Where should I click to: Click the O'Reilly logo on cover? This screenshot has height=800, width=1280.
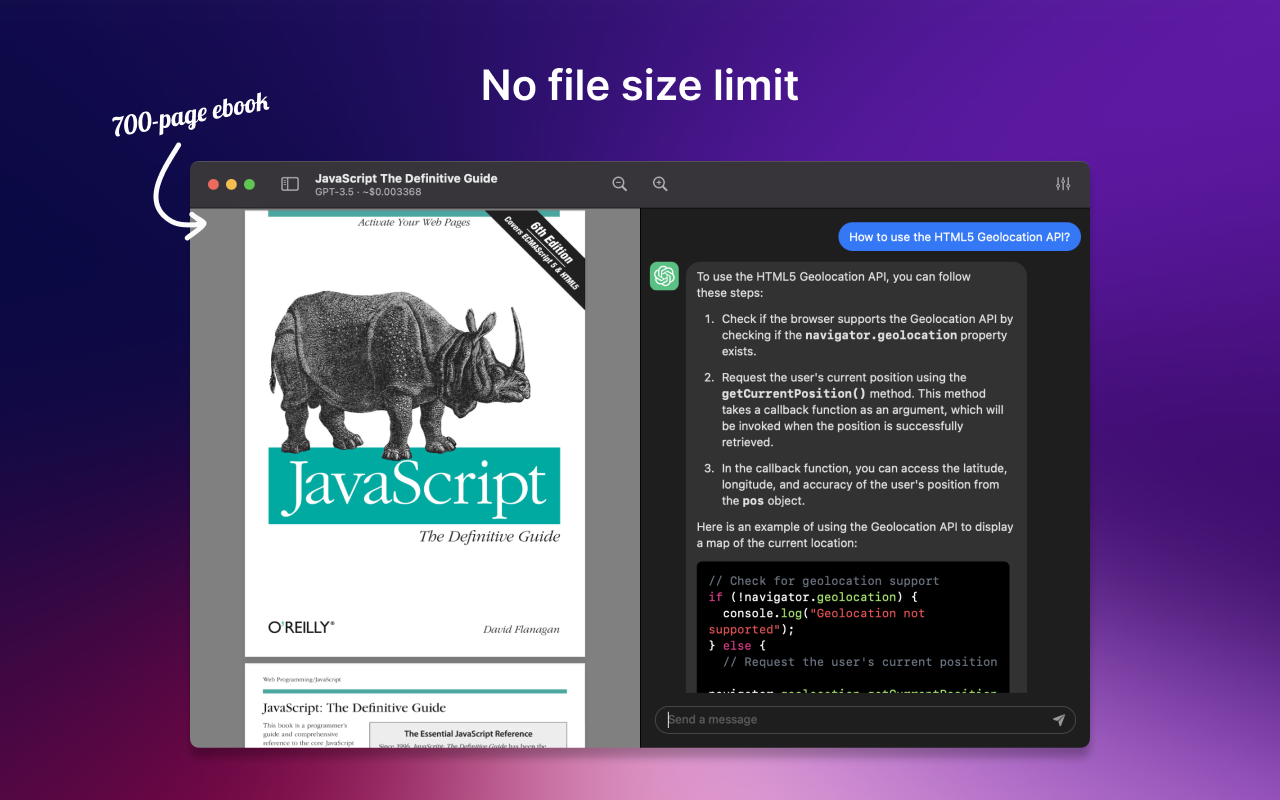pyautogui.click(x=301, y=627)
